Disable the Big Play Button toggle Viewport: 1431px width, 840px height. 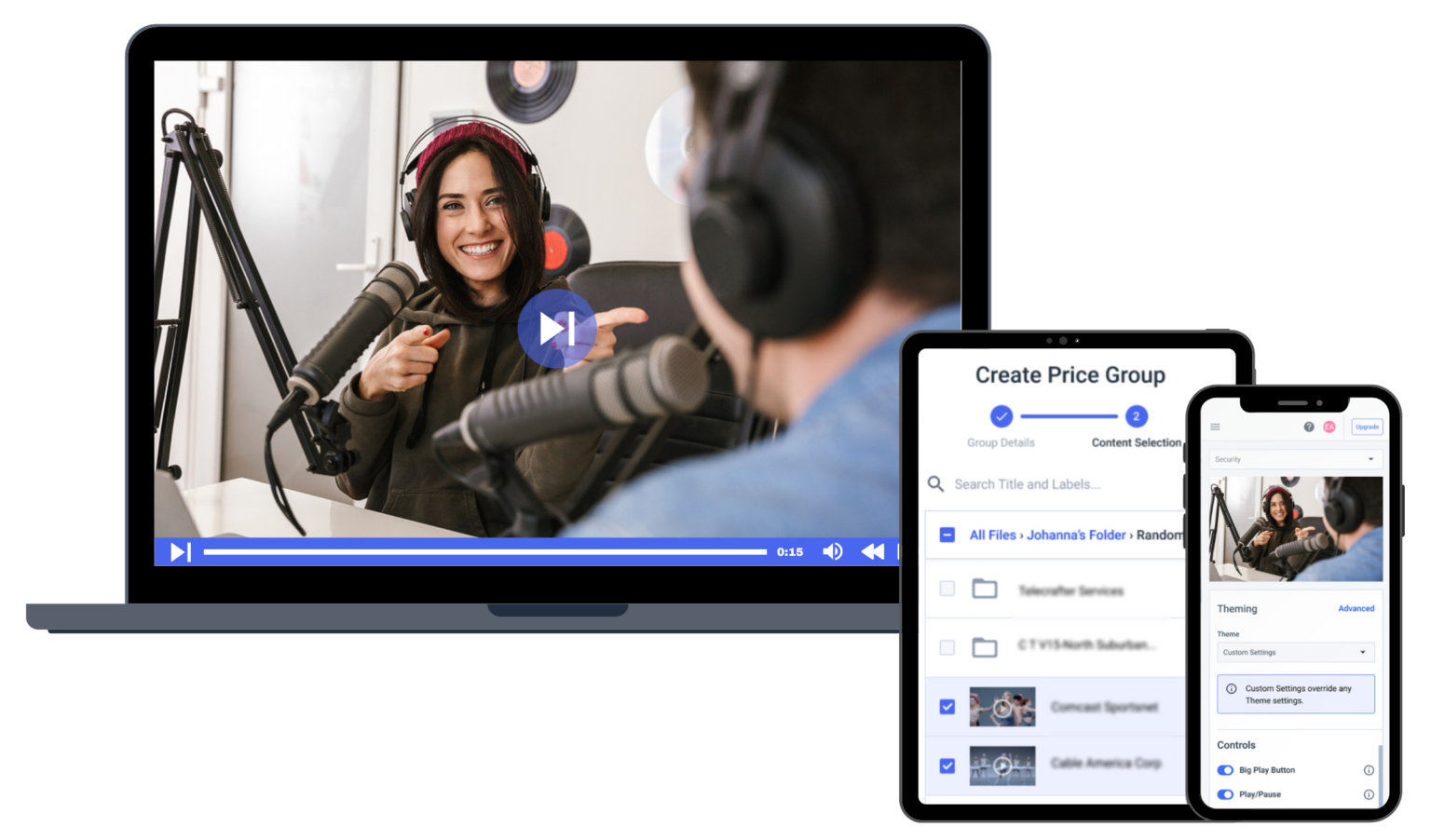coord(1225,770)
